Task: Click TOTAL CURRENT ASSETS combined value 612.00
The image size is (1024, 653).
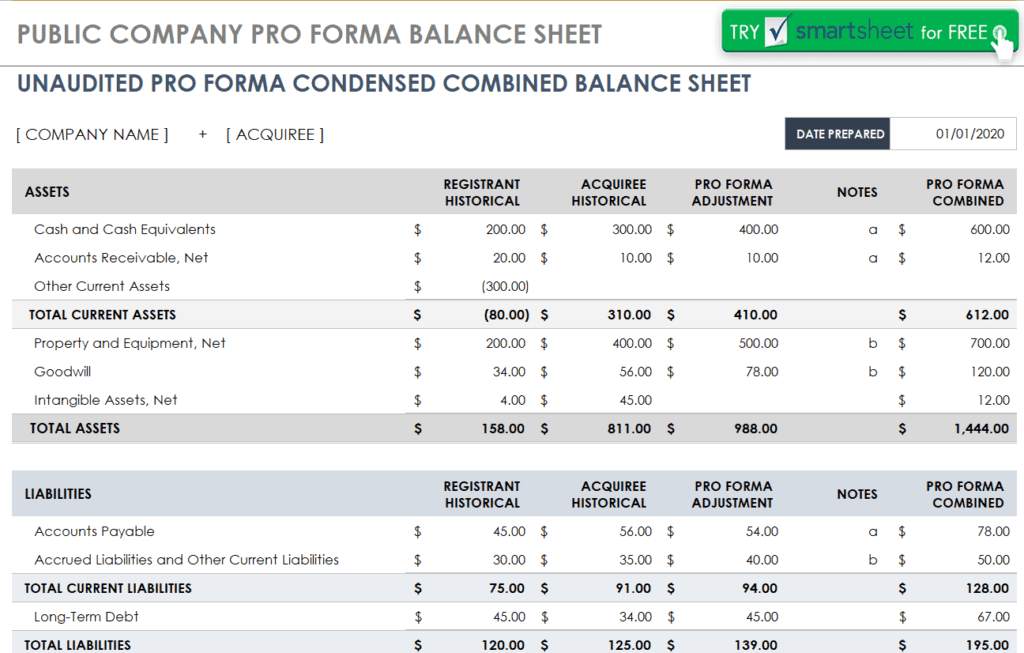Action: pyautogui.click(x=987, y=315)
